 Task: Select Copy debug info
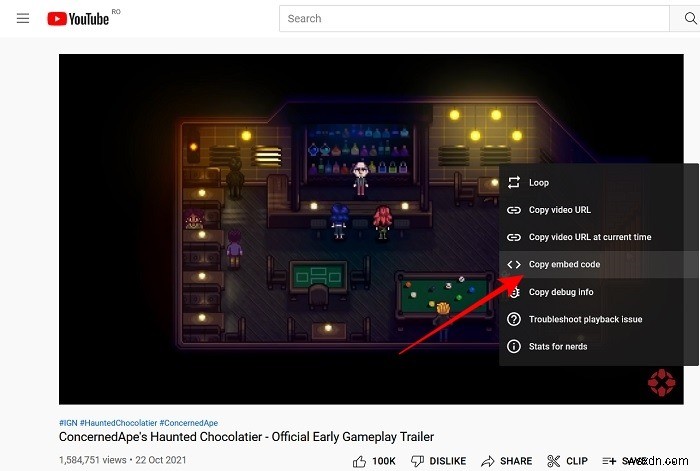click(598, 292)
